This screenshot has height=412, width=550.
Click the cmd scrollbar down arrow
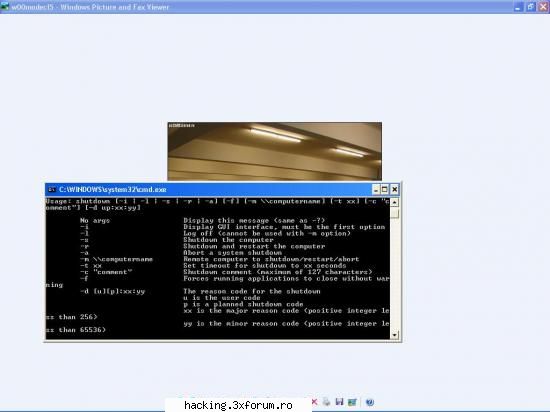coord(395,335)
